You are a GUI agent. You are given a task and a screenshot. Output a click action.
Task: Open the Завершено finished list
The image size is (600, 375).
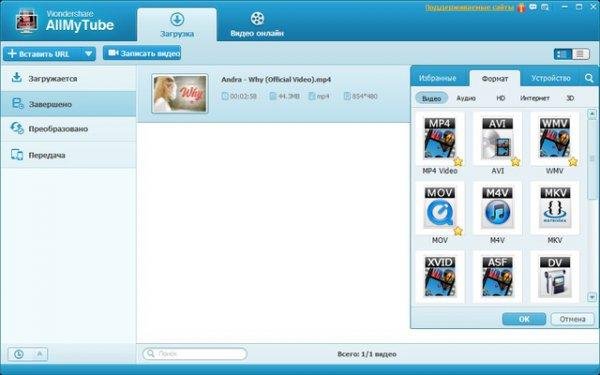pos(68,104)
